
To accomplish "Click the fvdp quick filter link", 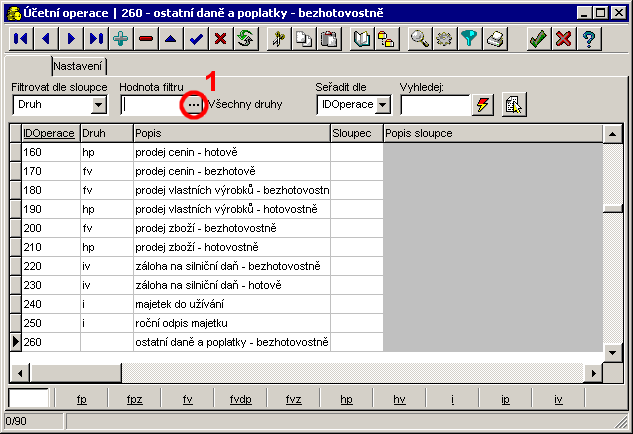I will pos(240,399).
